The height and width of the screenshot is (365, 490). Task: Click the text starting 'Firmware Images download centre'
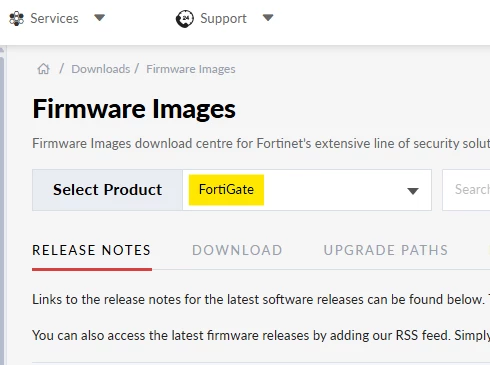point(261,144)
